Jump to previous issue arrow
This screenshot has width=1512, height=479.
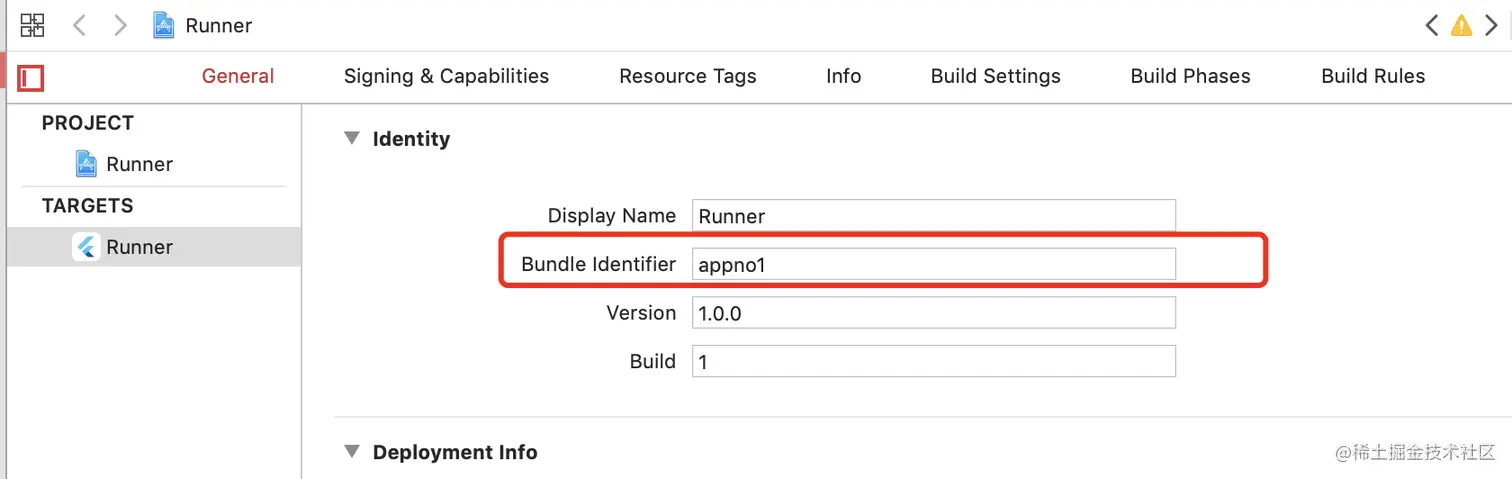(x=1432, y=26)
